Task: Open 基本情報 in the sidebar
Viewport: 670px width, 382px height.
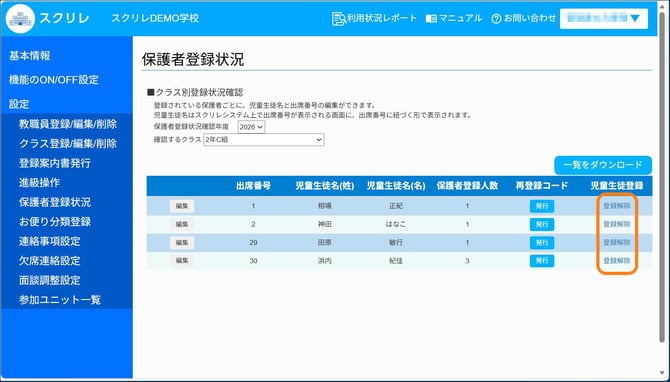Action: 30,56
